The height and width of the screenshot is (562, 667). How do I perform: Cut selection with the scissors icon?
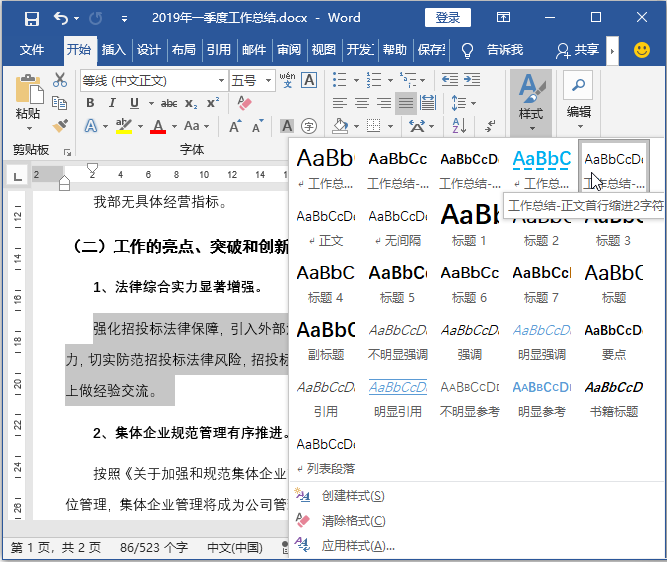[60, 80]
